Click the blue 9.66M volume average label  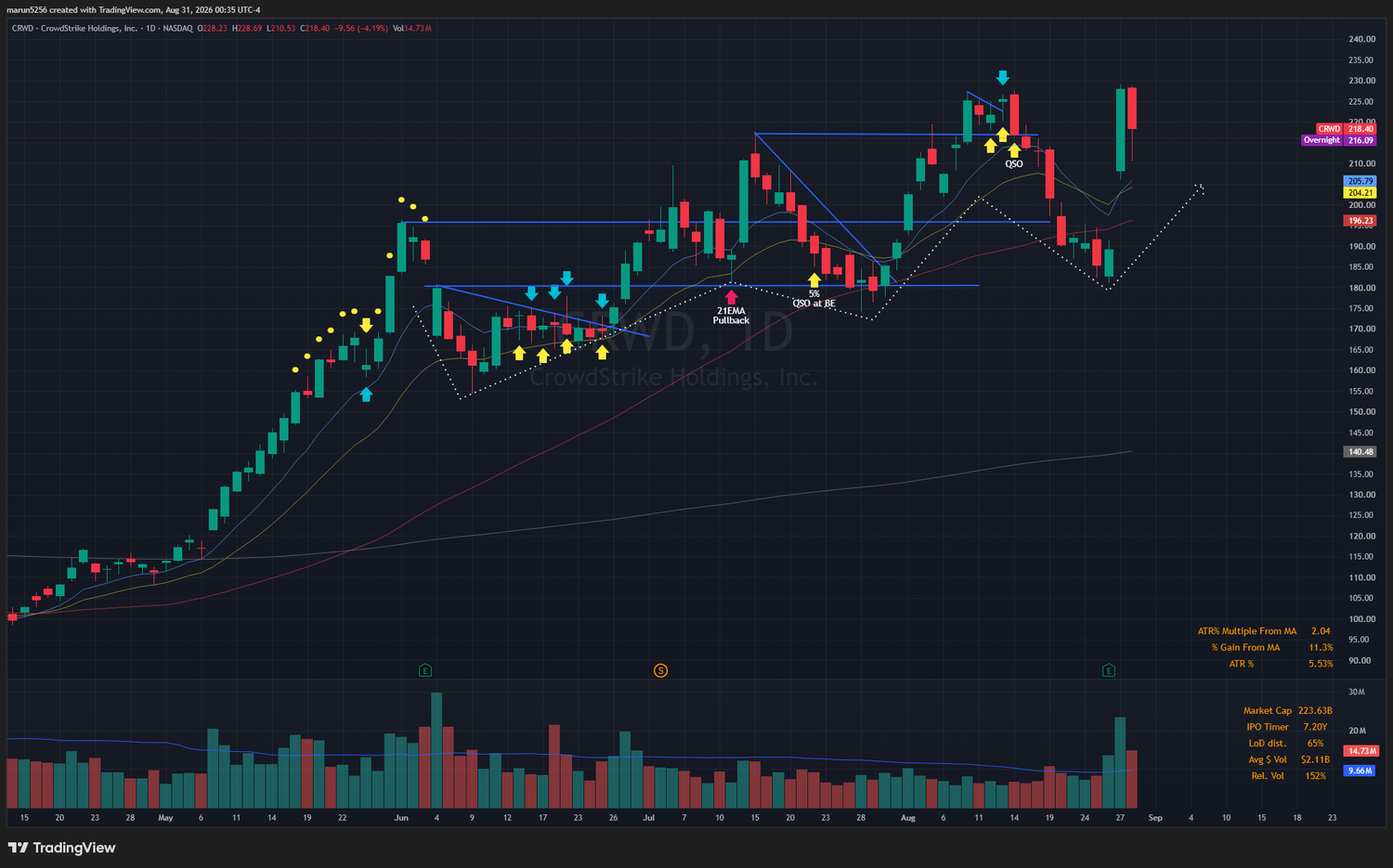(1360, 771)
